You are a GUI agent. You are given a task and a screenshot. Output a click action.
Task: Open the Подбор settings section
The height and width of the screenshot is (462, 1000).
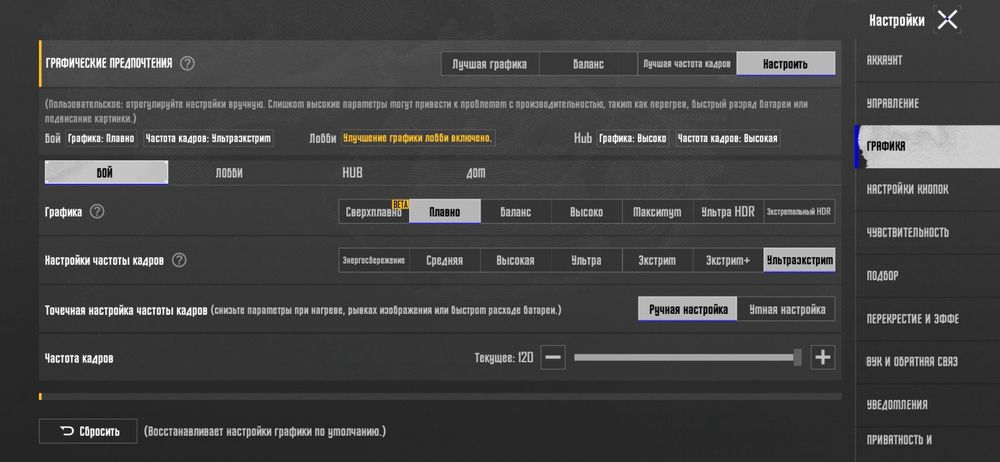[927, 276]
